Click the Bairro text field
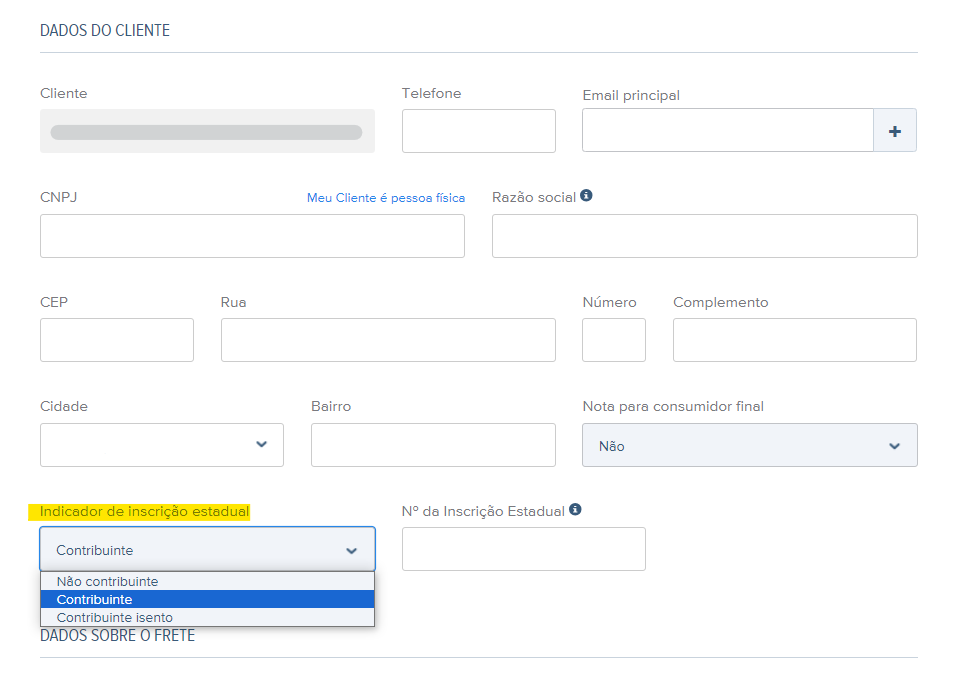The width and height of the screenshot is (980, 686). click(433, 445)
